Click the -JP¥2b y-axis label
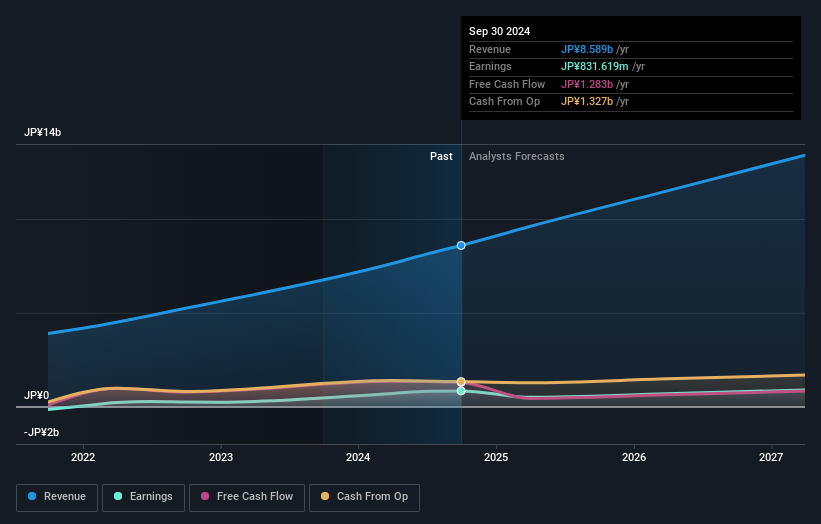The width and height of the screenshot is (821, 524). (41, 432)
